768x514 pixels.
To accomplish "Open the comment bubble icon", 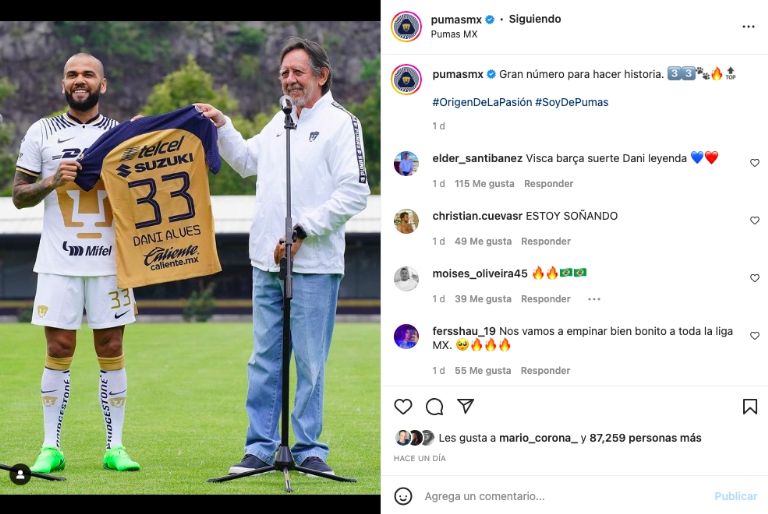I will [x=434, y=407].
